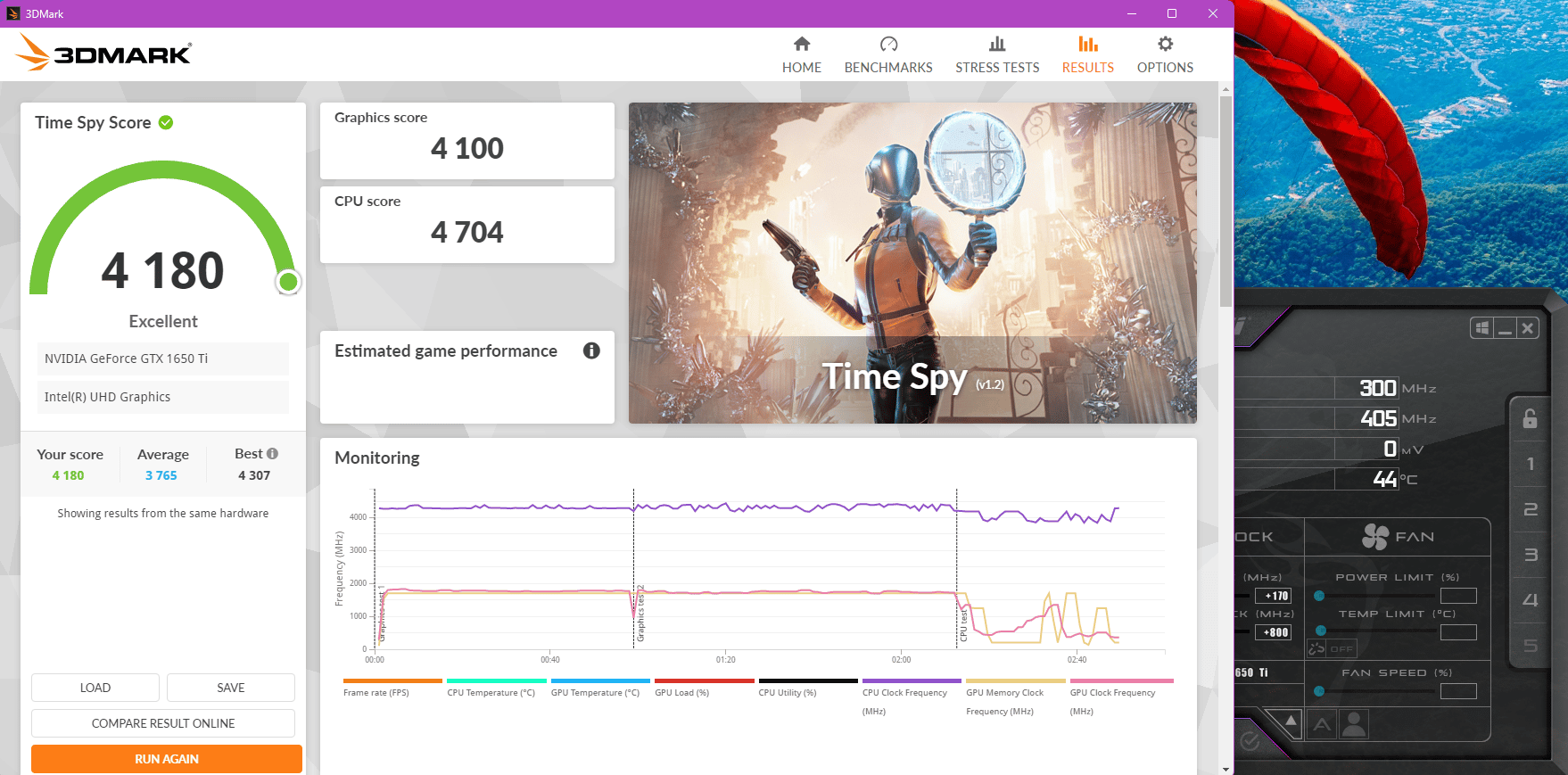The width and height of the screenshot is (1568, 775).
Task: Click the 3DMark app icon in title bar
Action: click(x=13, y=13)
